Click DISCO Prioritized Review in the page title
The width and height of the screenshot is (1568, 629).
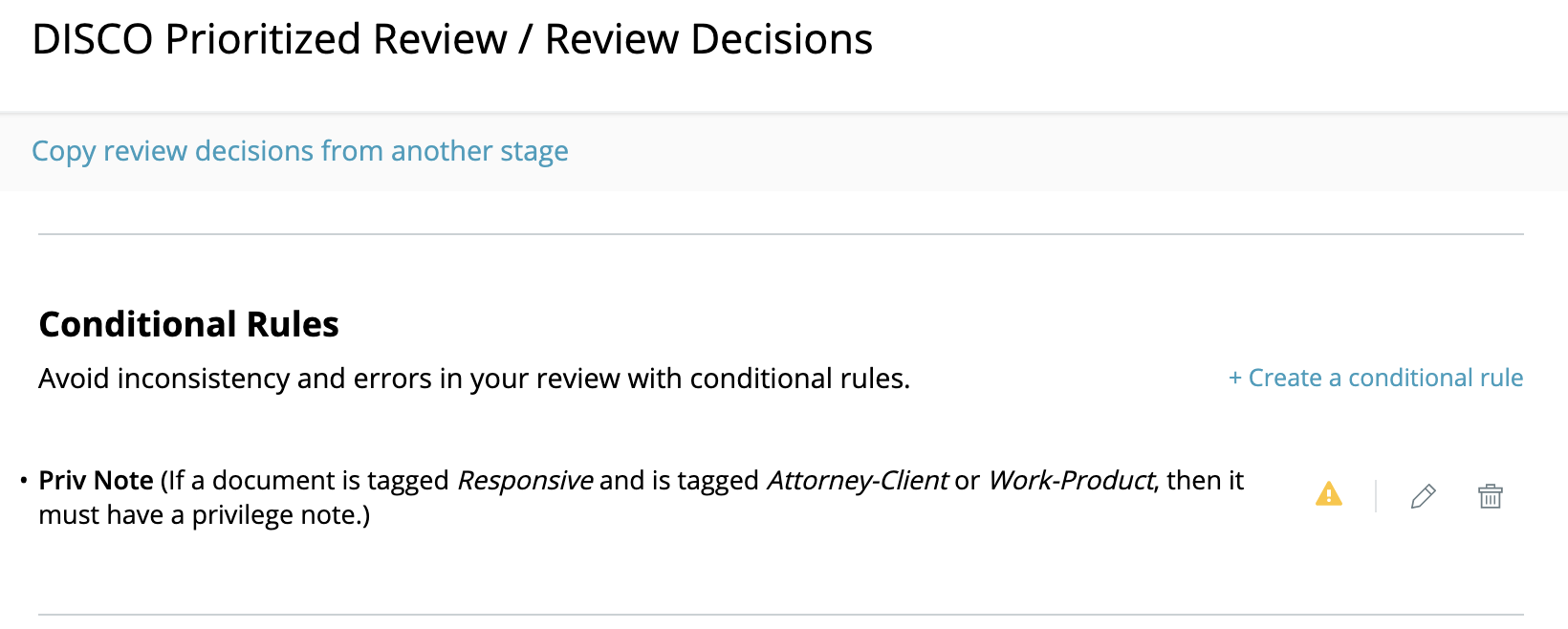[270, 39]
